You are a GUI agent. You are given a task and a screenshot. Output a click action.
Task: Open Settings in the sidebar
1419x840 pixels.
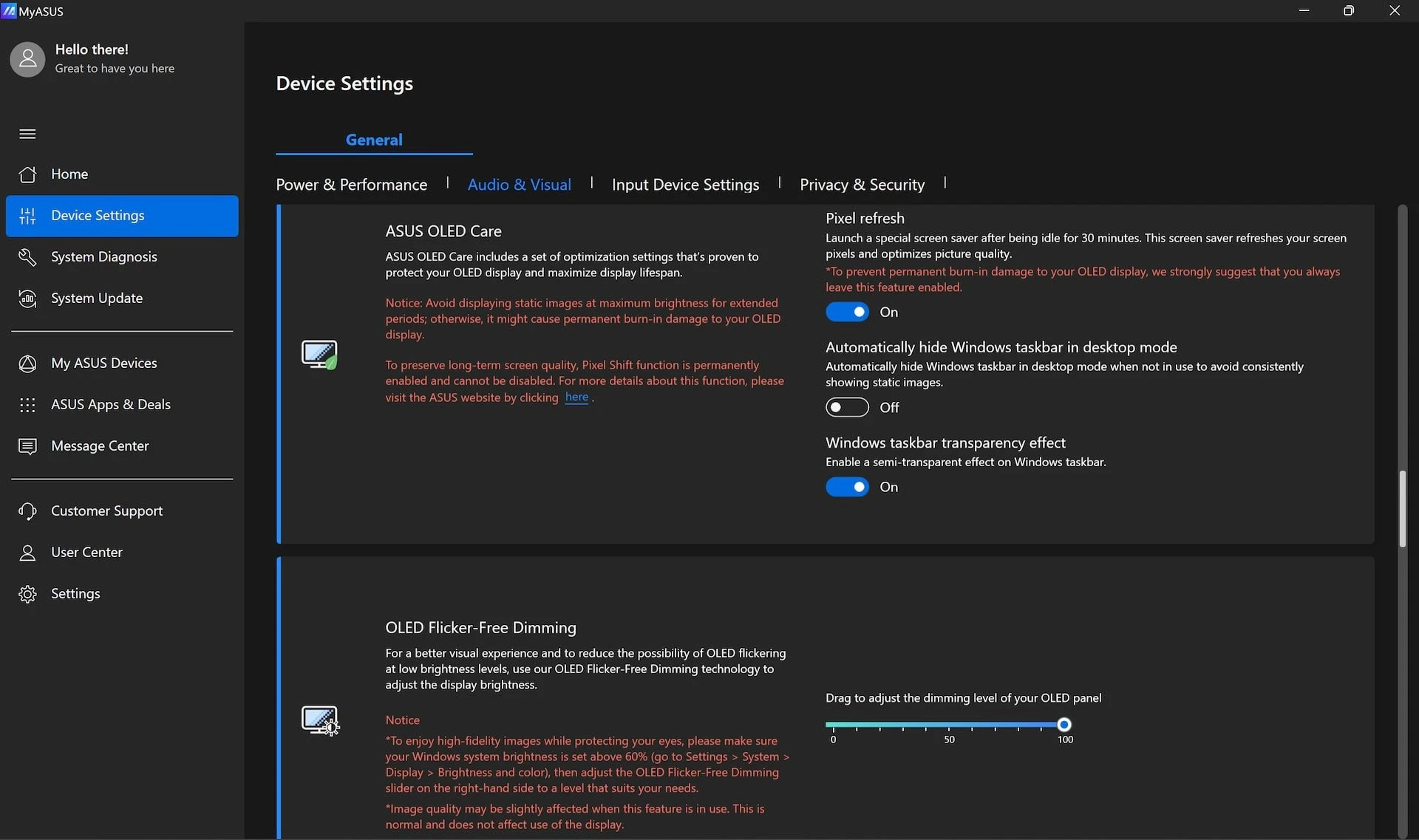coord(122,594)
